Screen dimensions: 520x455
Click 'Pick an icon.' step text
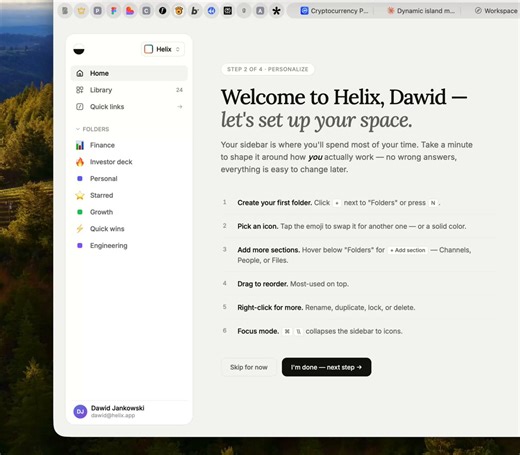point(258,226)
